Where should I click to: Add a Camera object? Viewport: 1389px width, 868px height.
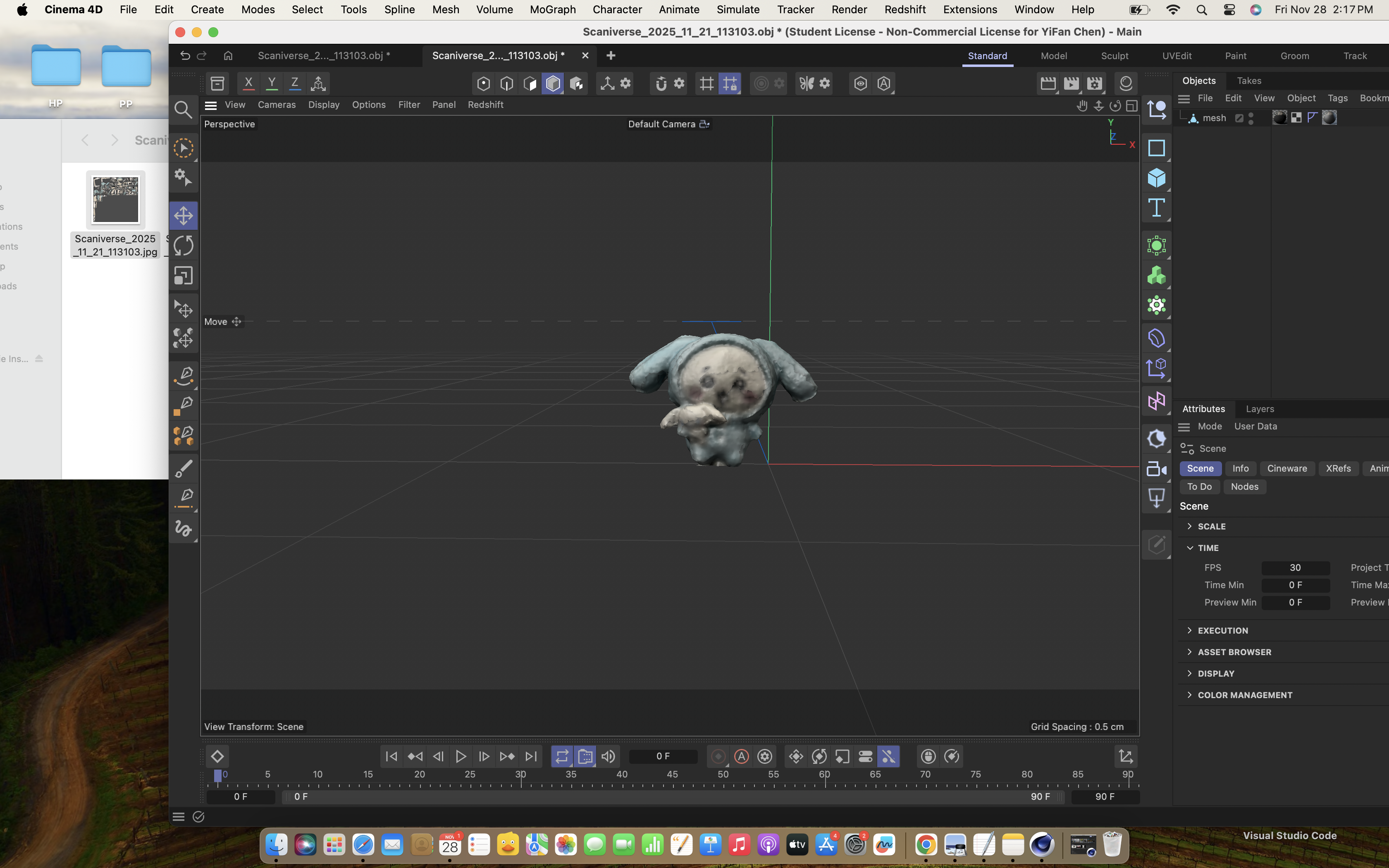[x=1156, y=469]
